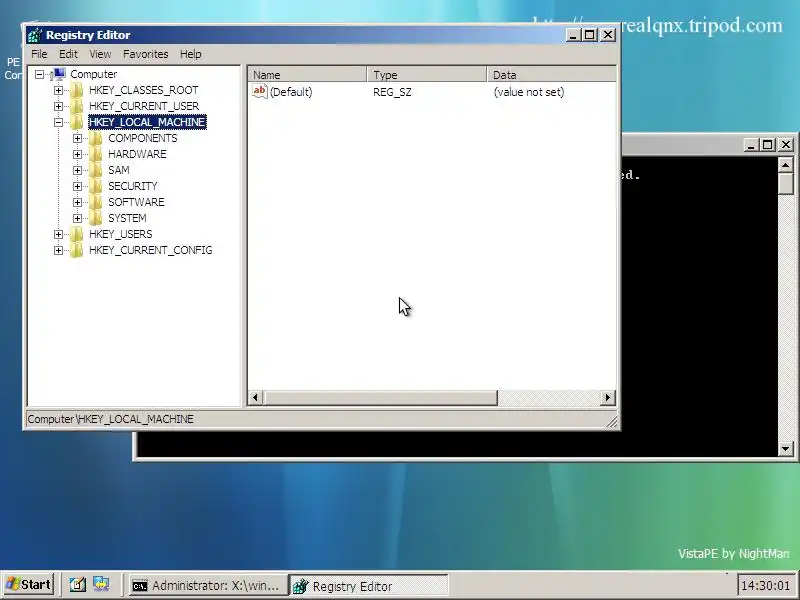Select the COMPONENTS key label
Viewport: 800px width, 600px height.
[143, 138]
